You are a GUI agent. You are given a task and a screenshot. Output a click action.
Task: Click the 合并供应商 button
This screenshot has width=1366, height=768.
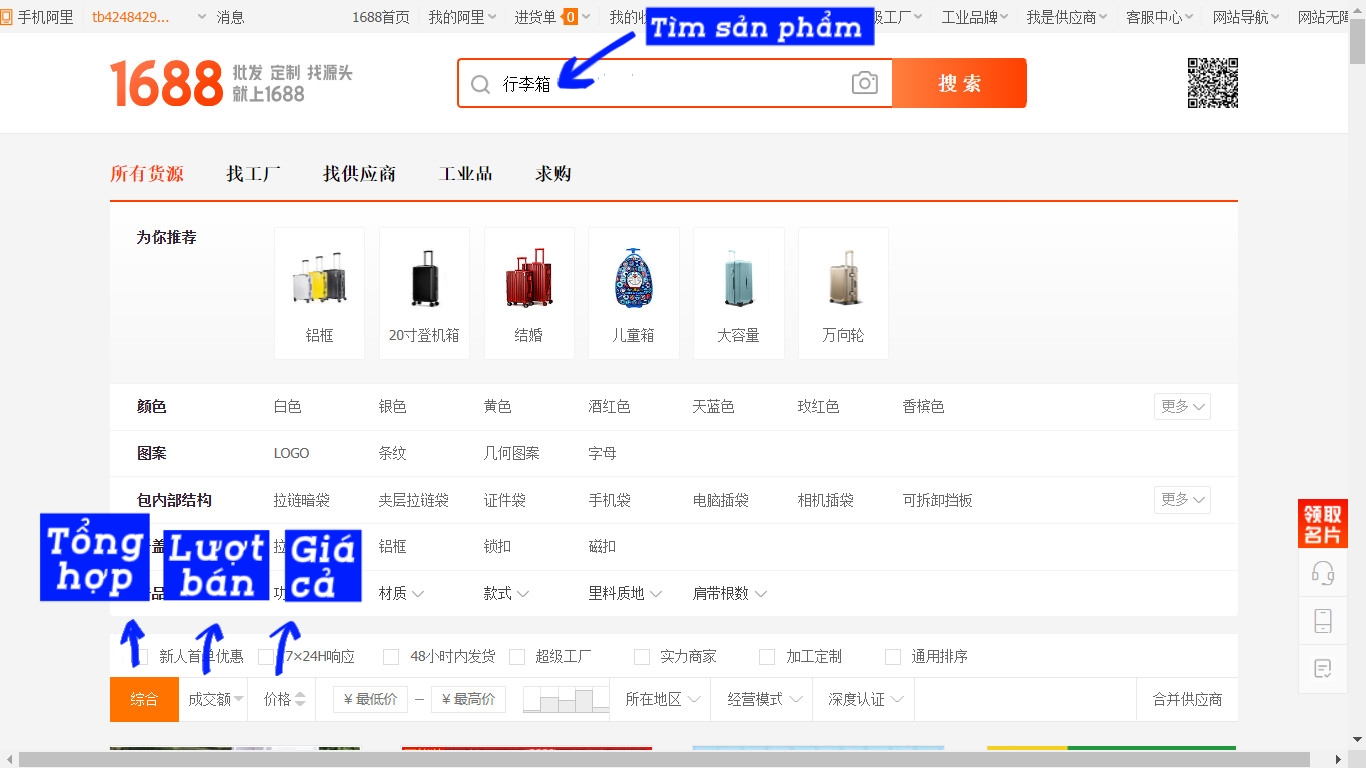click(x=1187, y=699)
